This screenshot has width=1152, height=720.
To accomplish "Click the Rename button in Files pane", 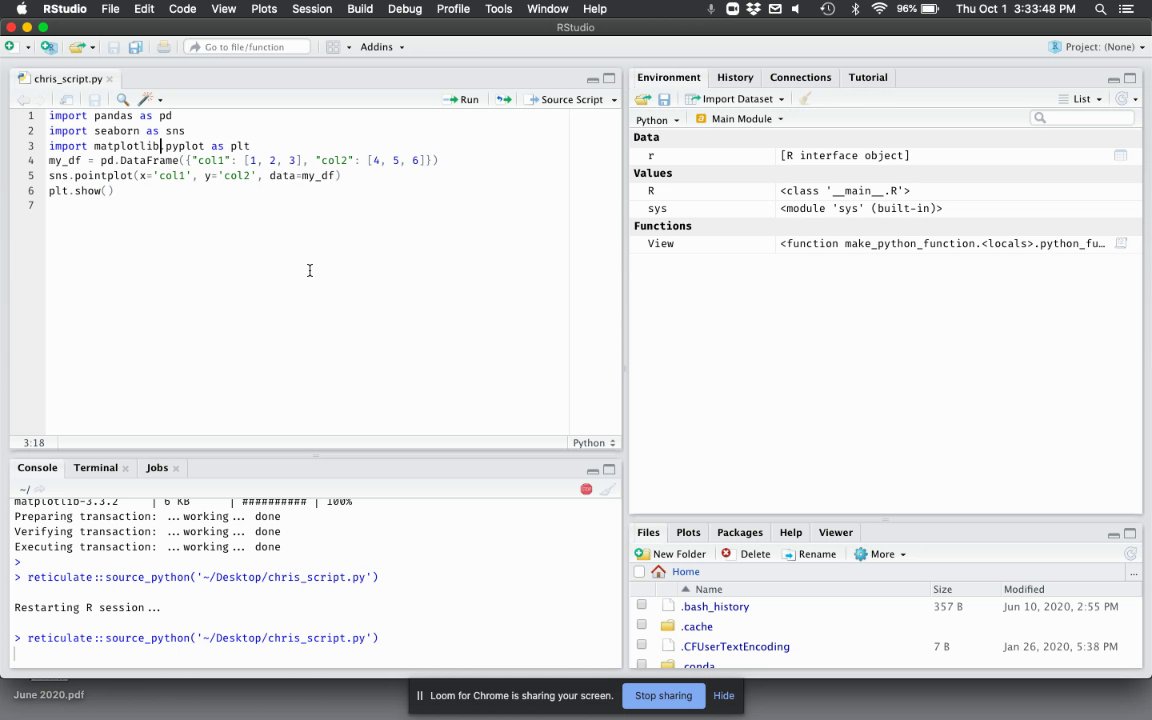I will pyautogui.click(x=809, y=554).
